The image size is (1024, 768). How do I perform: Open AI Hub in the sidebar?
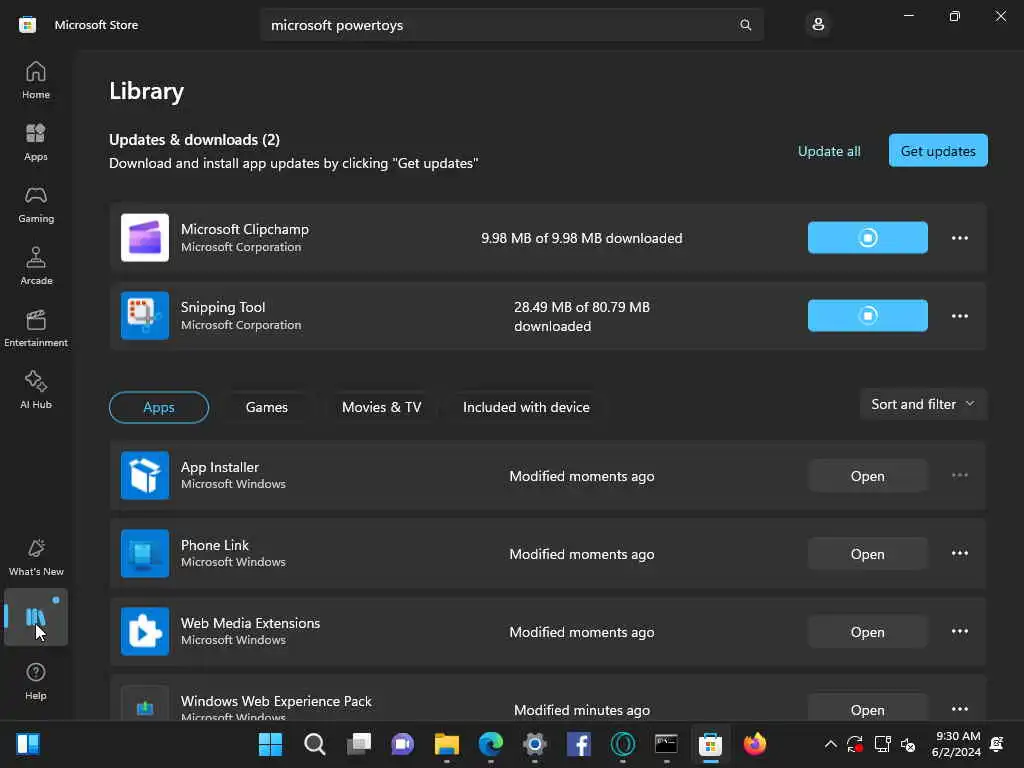coord(36,391)
